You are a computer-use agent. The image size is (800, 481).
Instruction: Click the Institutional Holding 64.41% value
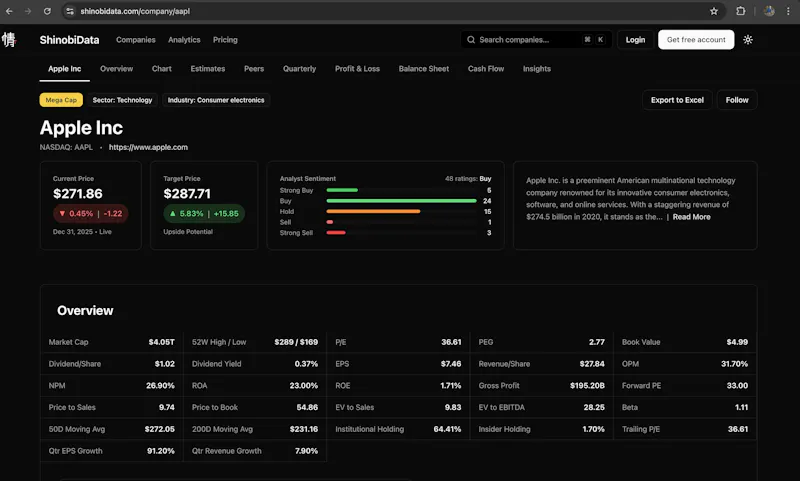[447, 429]
